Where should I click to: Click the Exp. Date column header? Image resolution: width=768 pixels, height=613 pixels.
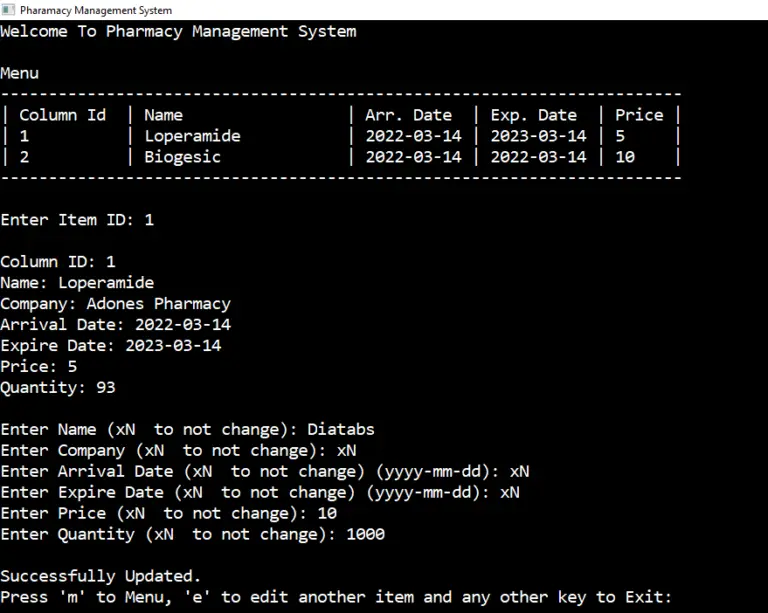534,115
